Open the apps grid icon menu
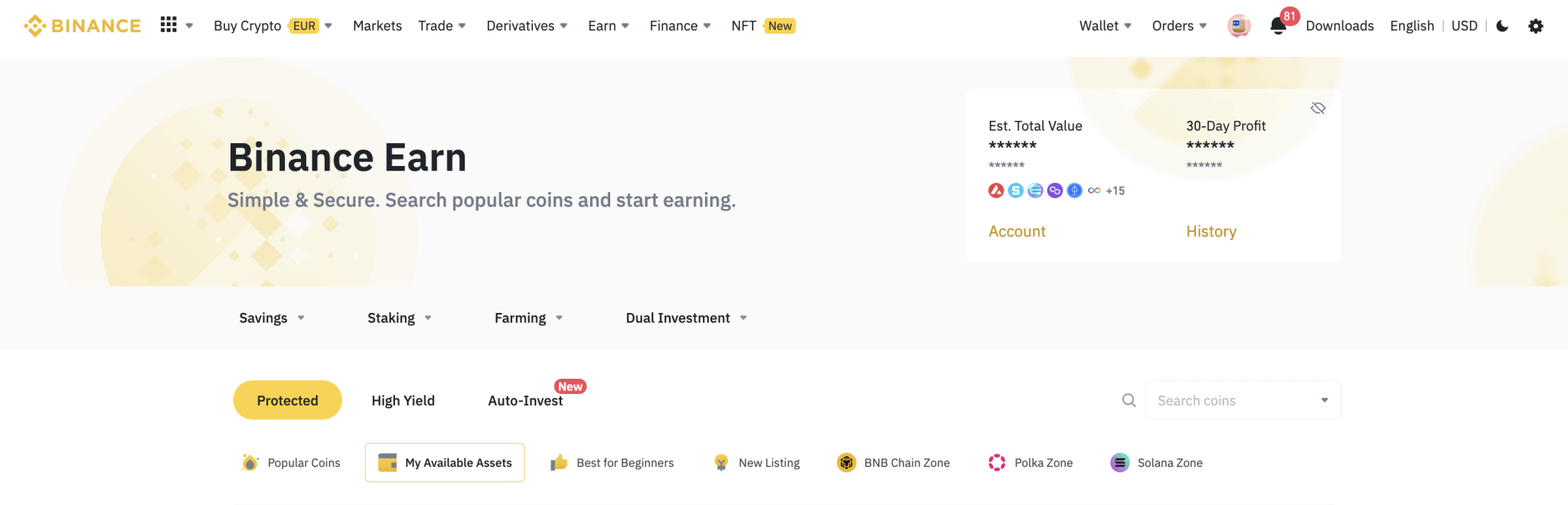The height and width of the screenshot is (505, 1568). tap(168, 25)
